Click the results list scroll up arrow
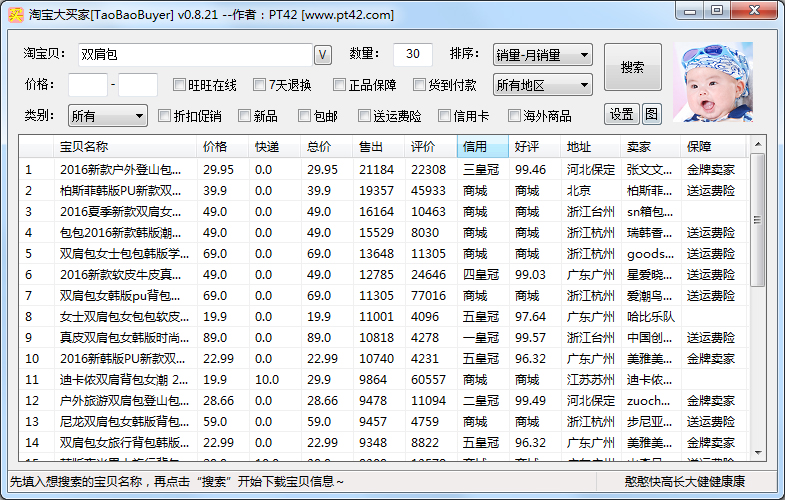Image resolution: width=785 pixels, height=500 pixels. click(758, 145)
